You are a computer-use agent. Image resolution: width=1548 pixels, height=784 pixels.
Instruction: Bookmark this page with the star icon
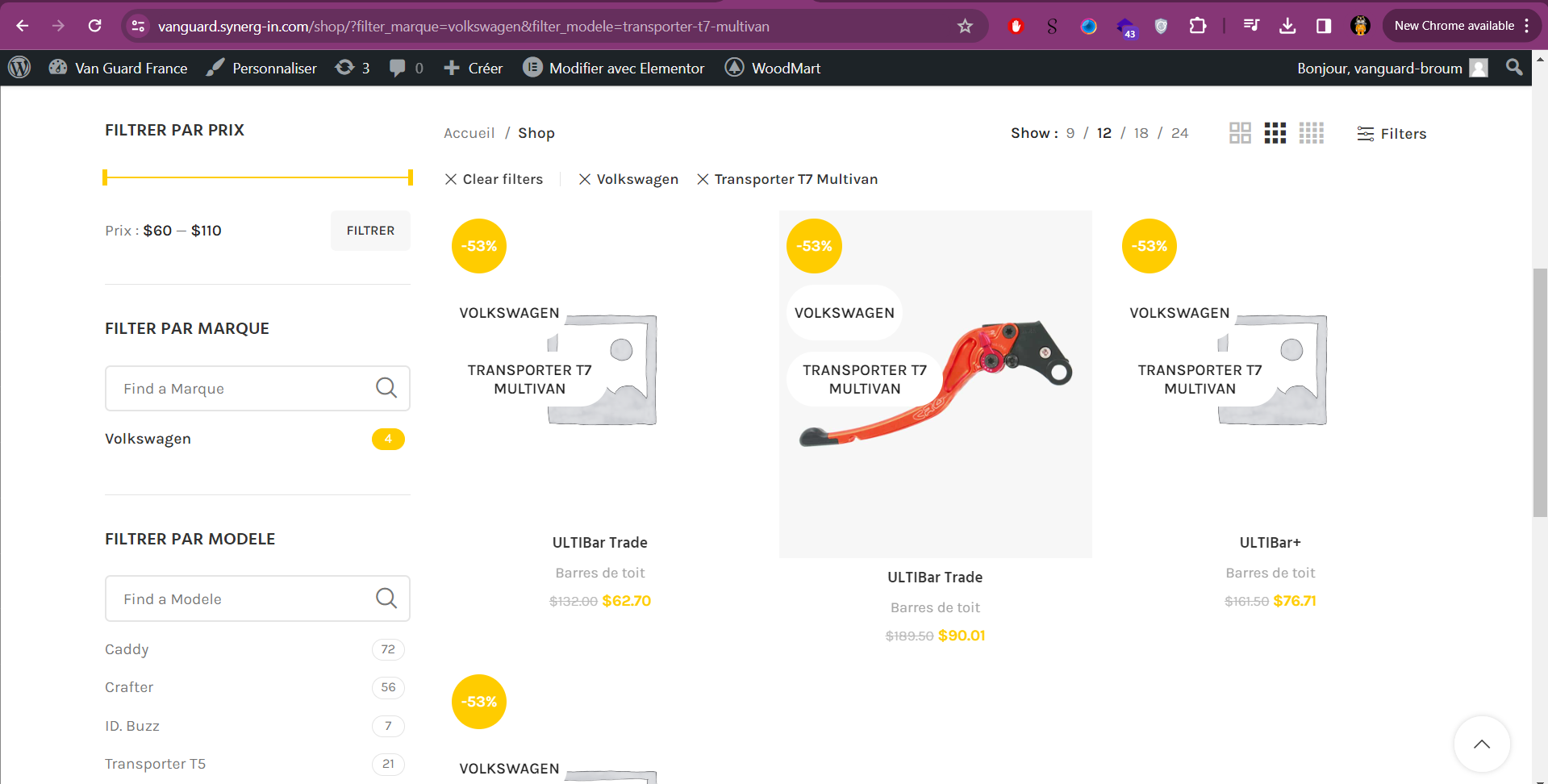(x=965, y=26)
